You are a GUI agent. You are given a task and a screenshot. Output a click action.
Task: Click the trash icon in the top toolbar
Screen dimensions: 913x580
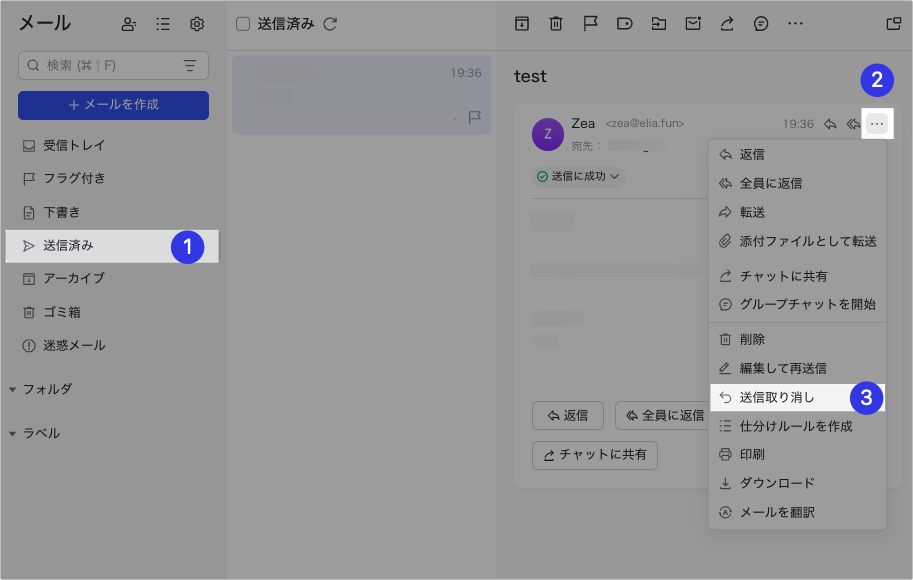556,24
